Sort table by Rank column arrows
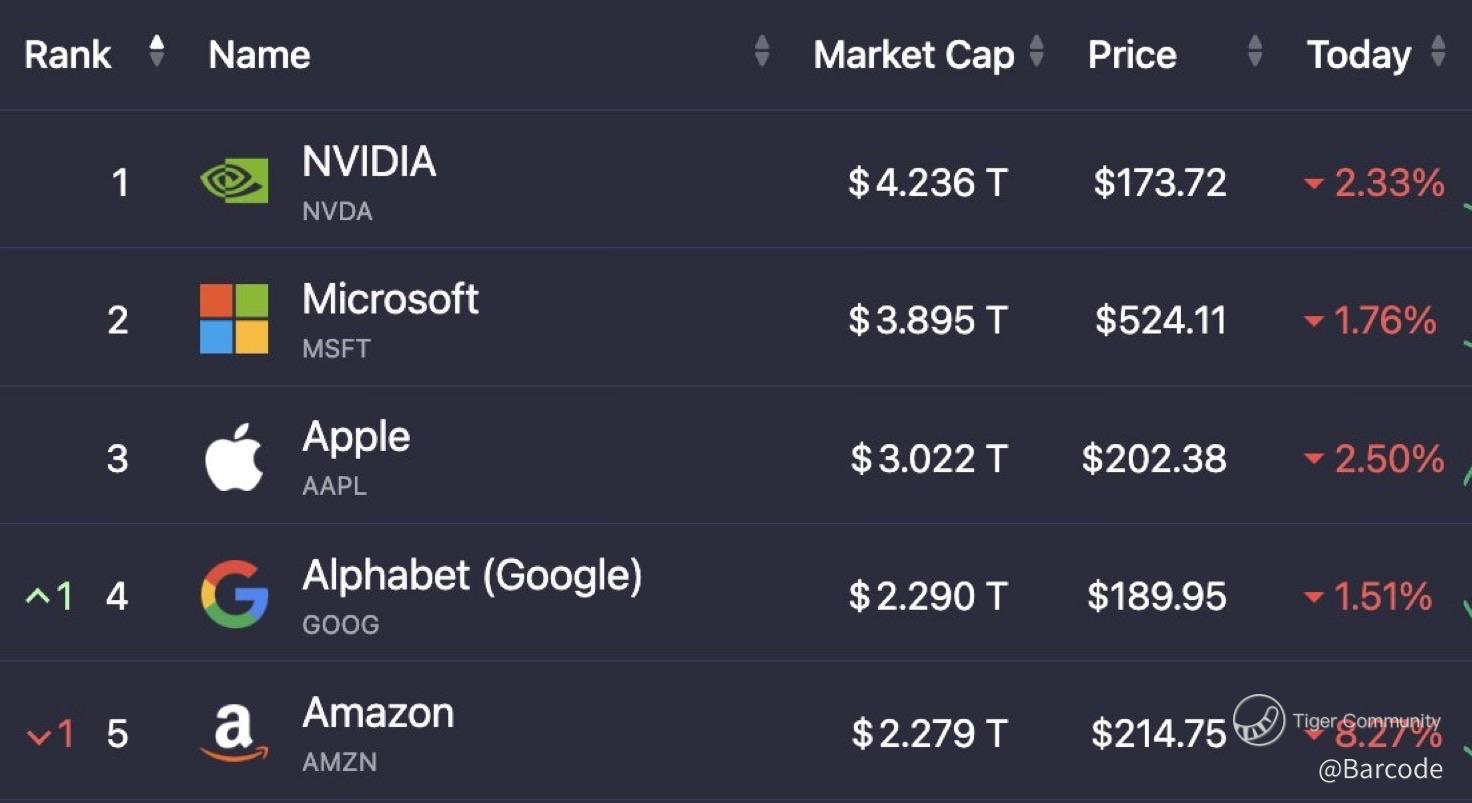Image resolution: width=1472 pixels, height=803 pixels. [x=156, y=51]
